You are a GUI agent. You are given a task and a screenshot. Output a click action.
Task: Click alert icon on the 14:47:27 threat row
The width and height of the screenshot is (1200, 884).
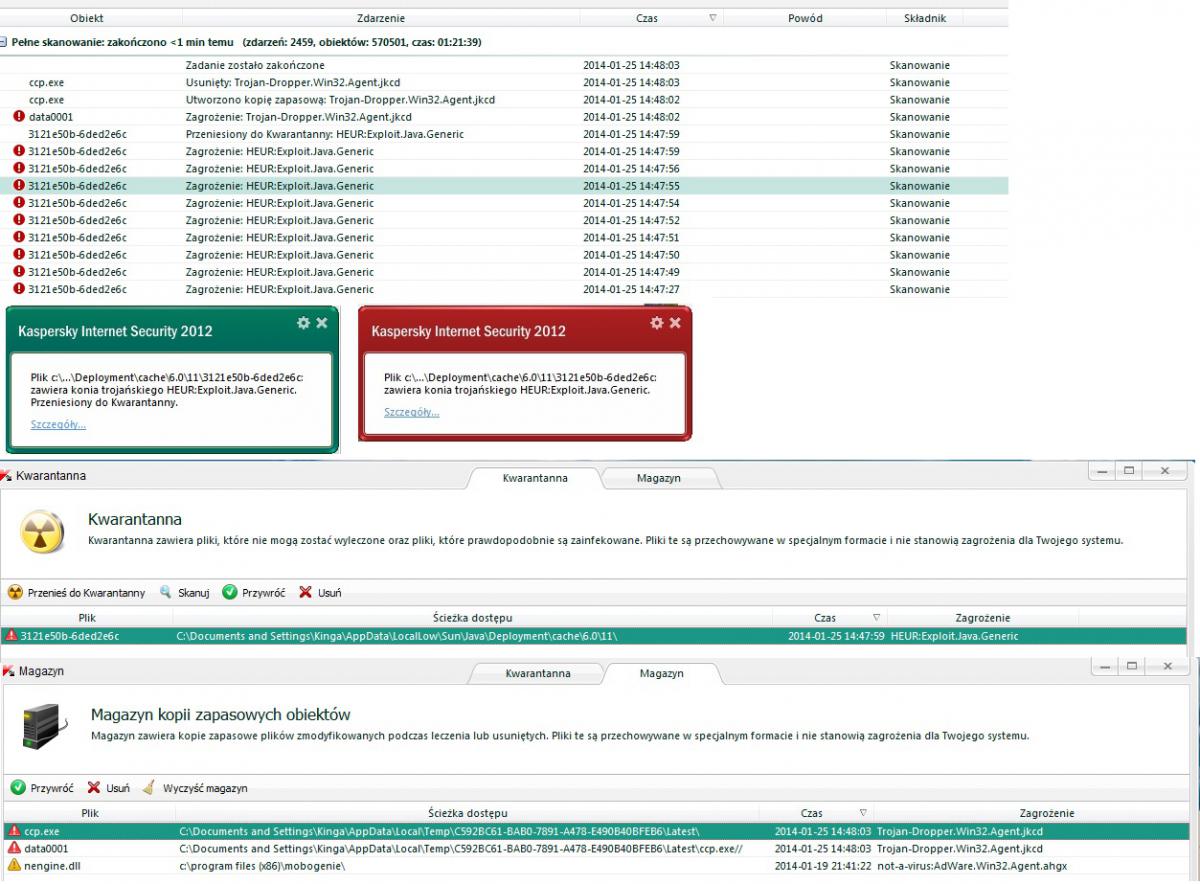pyautogui.click(x=19, y=289)
